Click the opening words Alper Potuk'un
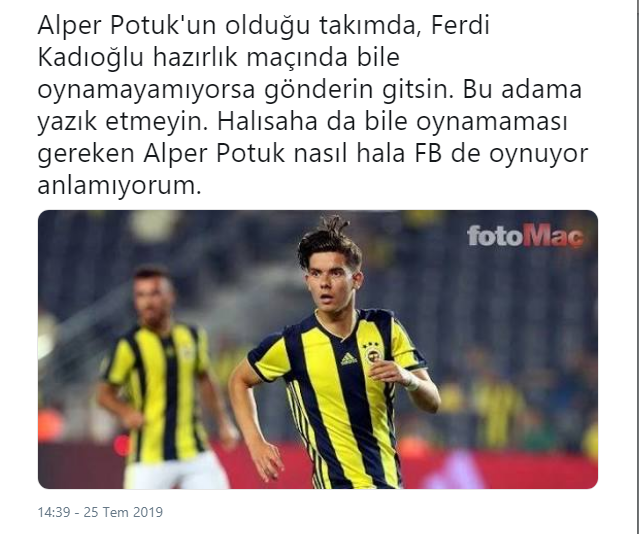The width and height of the screenshot is (639, 534). pos(127,26)
